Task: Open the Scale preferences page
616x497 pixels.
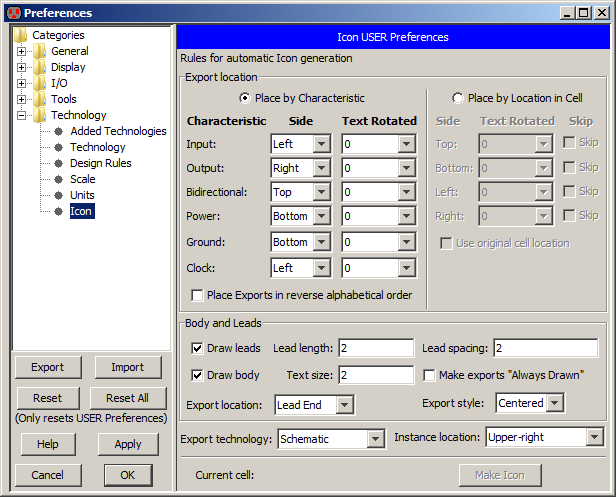Action: coord(82,179)
